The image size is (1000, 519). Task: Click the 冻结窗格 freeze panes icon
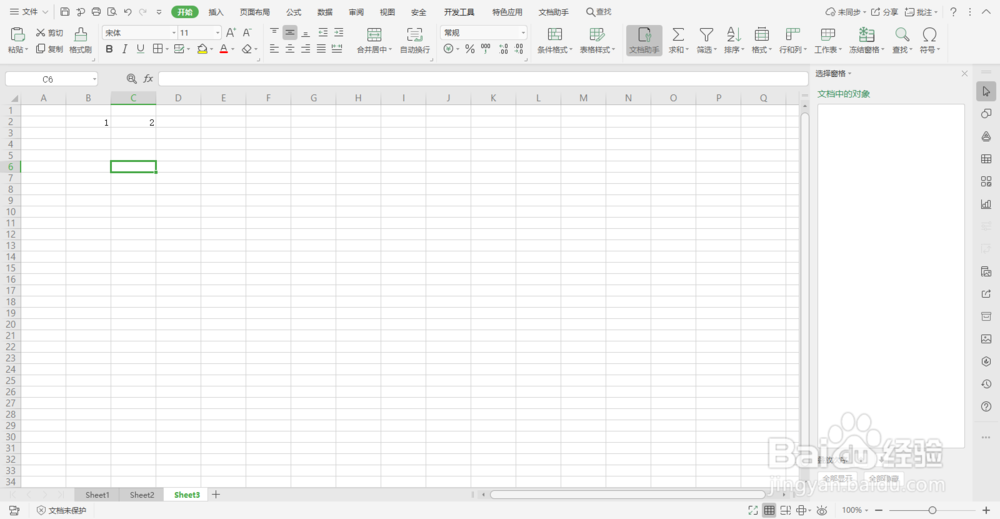(x=866, y=34)
